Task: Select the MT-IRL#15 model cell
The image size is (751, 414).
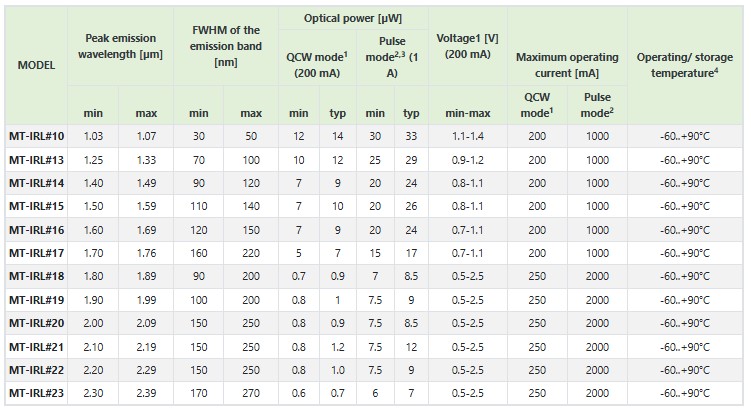Action: (36, 207)
